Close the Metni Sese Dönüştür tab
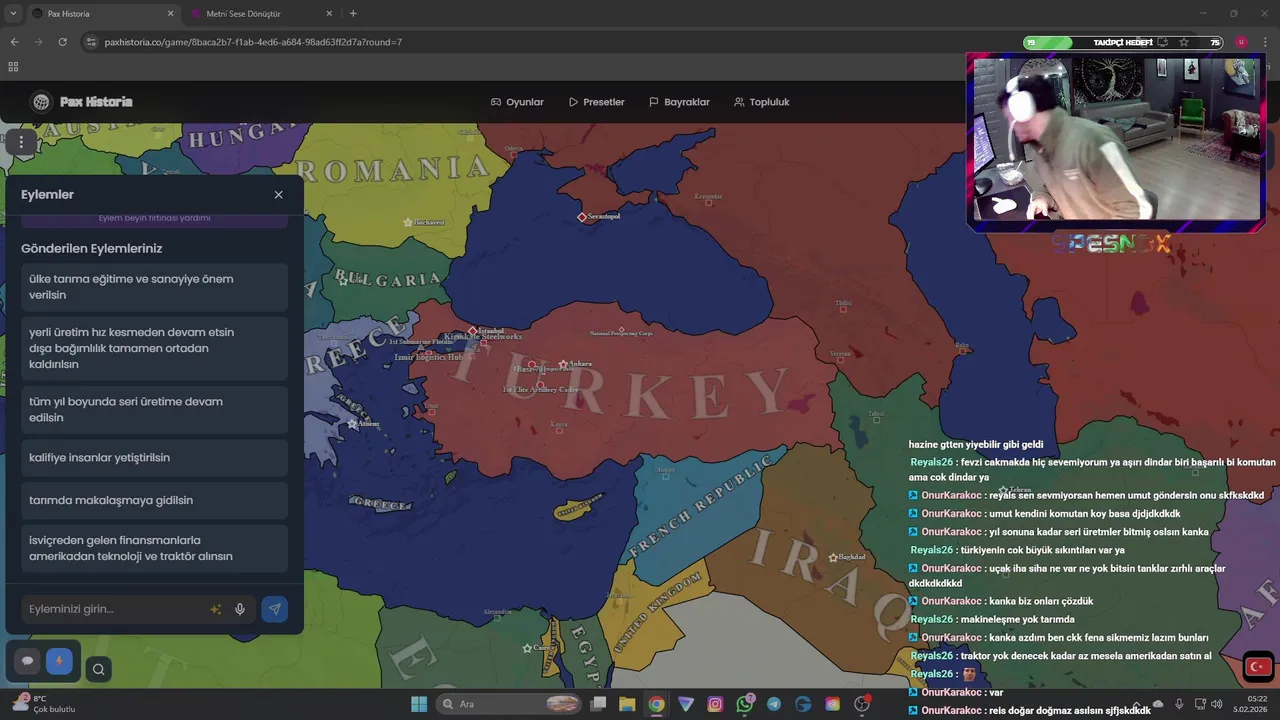Viewport: 1280px width, 720px height. click(x=329, y=14)
